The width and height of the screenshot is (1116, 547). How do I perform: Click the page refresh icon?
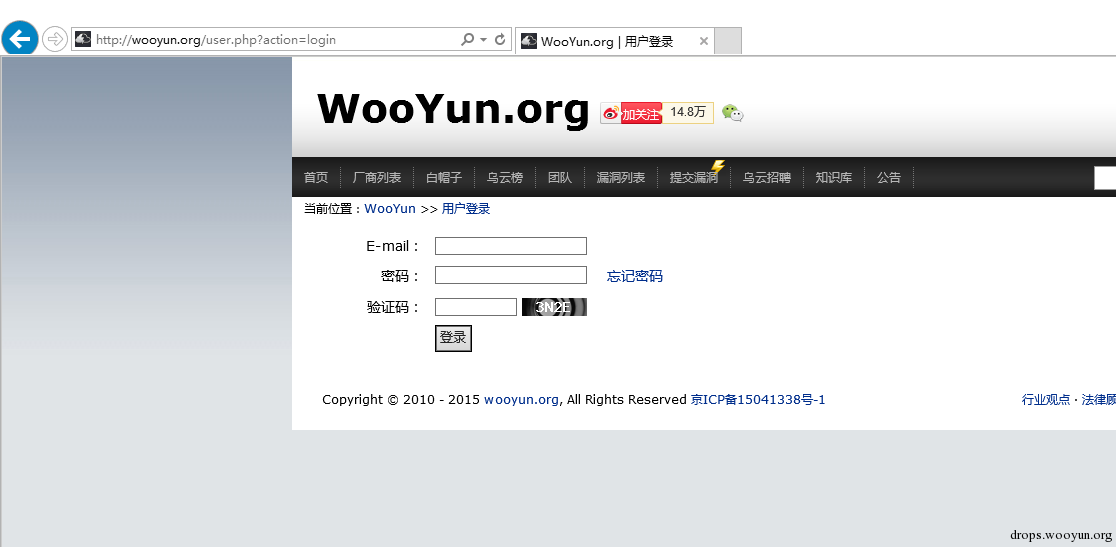[x=500, y=40]
